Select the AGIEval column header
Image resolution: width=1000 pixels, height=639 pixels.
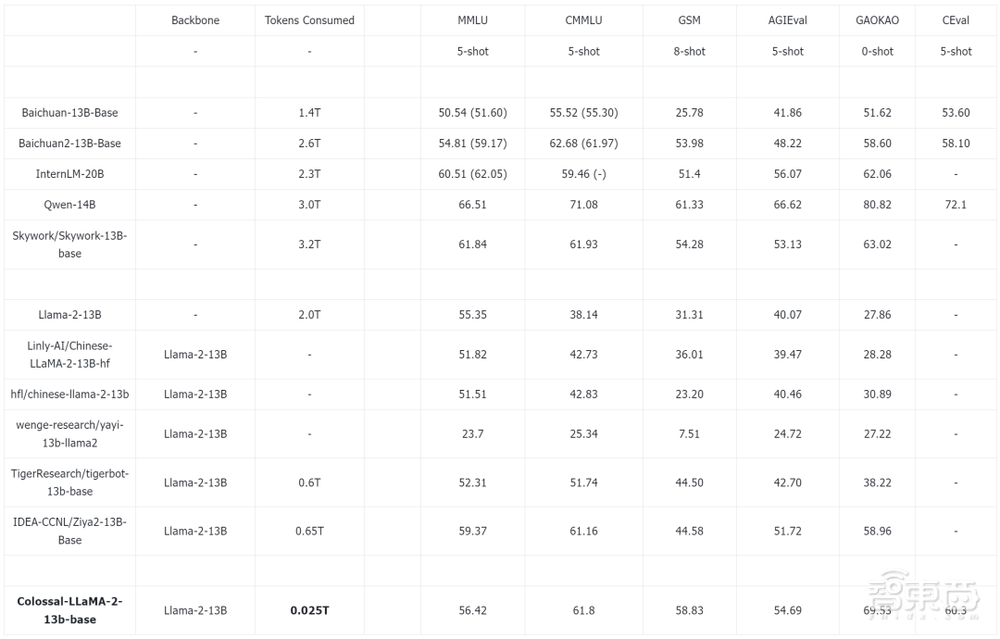pyautogui.click(x=787, y=20)
